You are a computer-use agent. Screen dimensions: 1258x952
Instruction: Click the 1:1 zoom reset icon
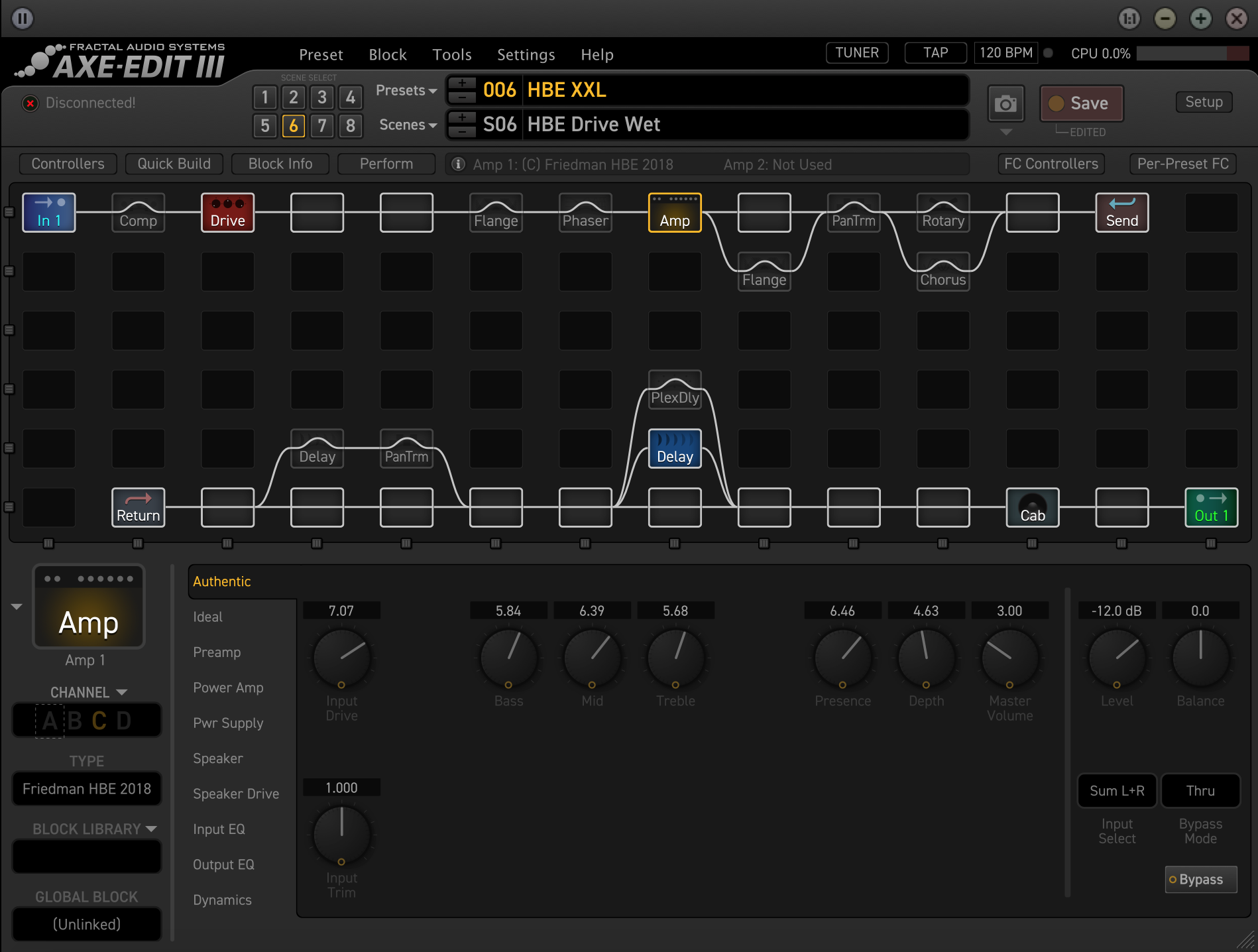point(1129,19)
